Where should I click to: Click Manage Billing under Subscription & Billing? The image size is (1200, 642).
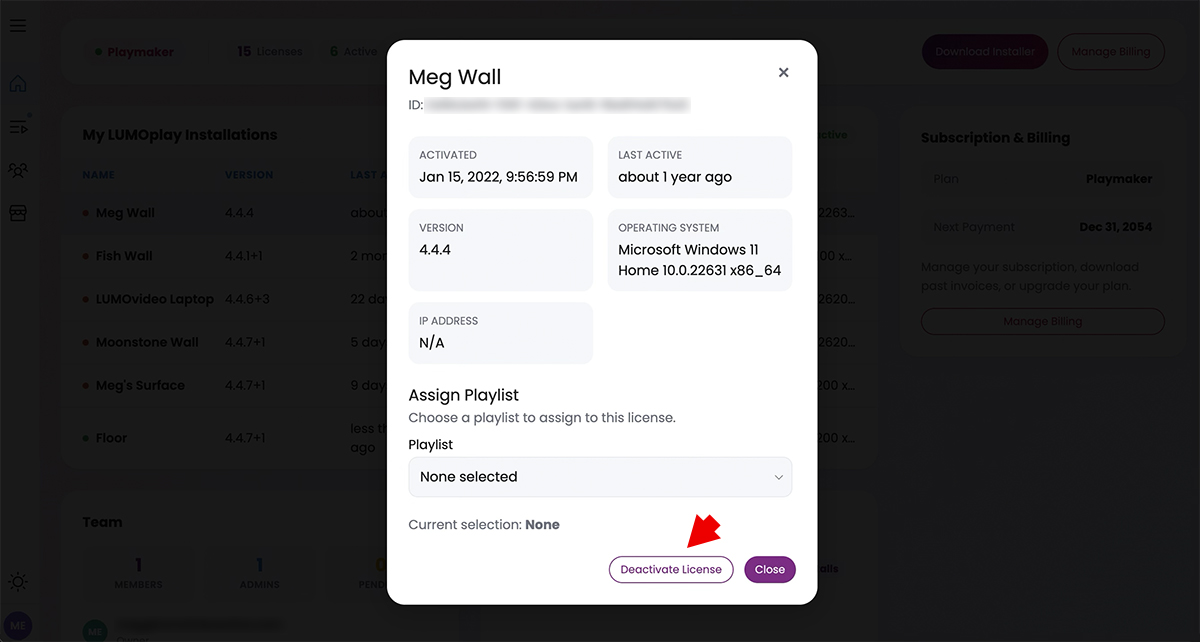tap(1043, 321)
